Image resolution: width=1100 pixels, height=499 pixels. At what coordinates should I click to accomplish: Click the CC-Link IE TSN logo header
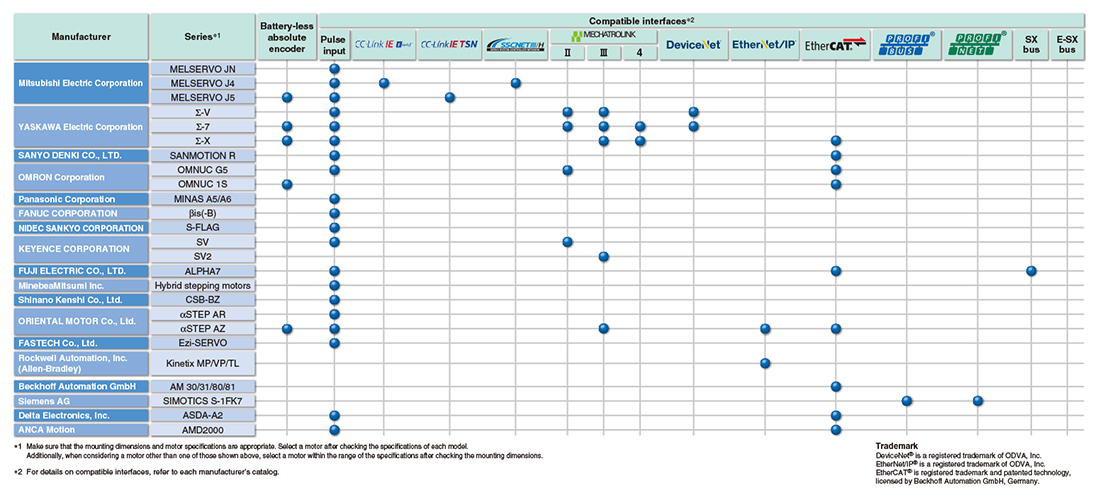pos(449,45)
